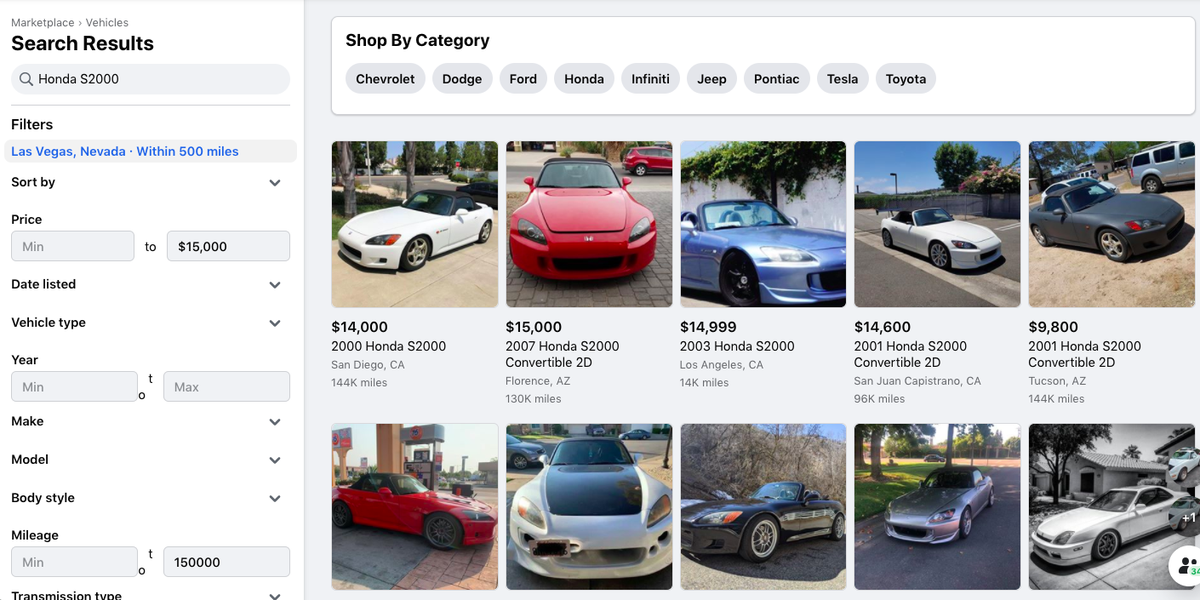Choose the Jeep category chip
Viewport: 1200px width, 600px height.
pyautogui.click(x=712, y=79)
